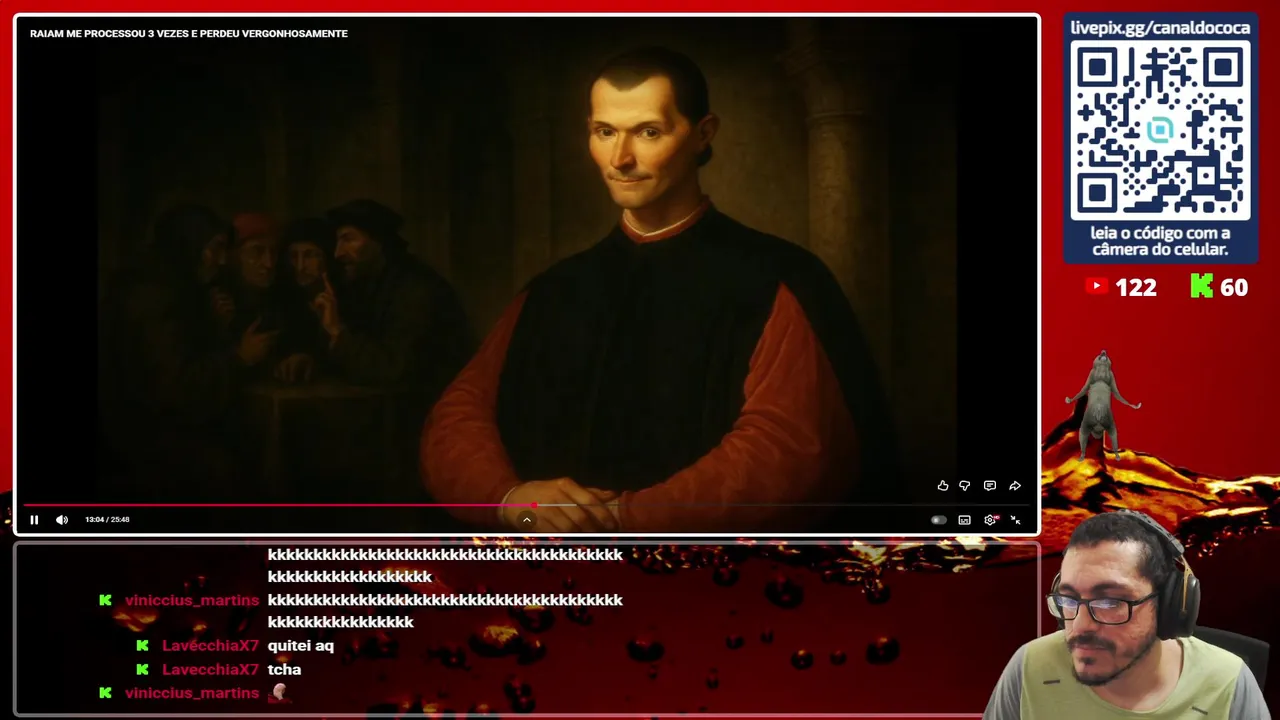
Task: Click the YouTube viewer count icon
Action: point(1097,287)
